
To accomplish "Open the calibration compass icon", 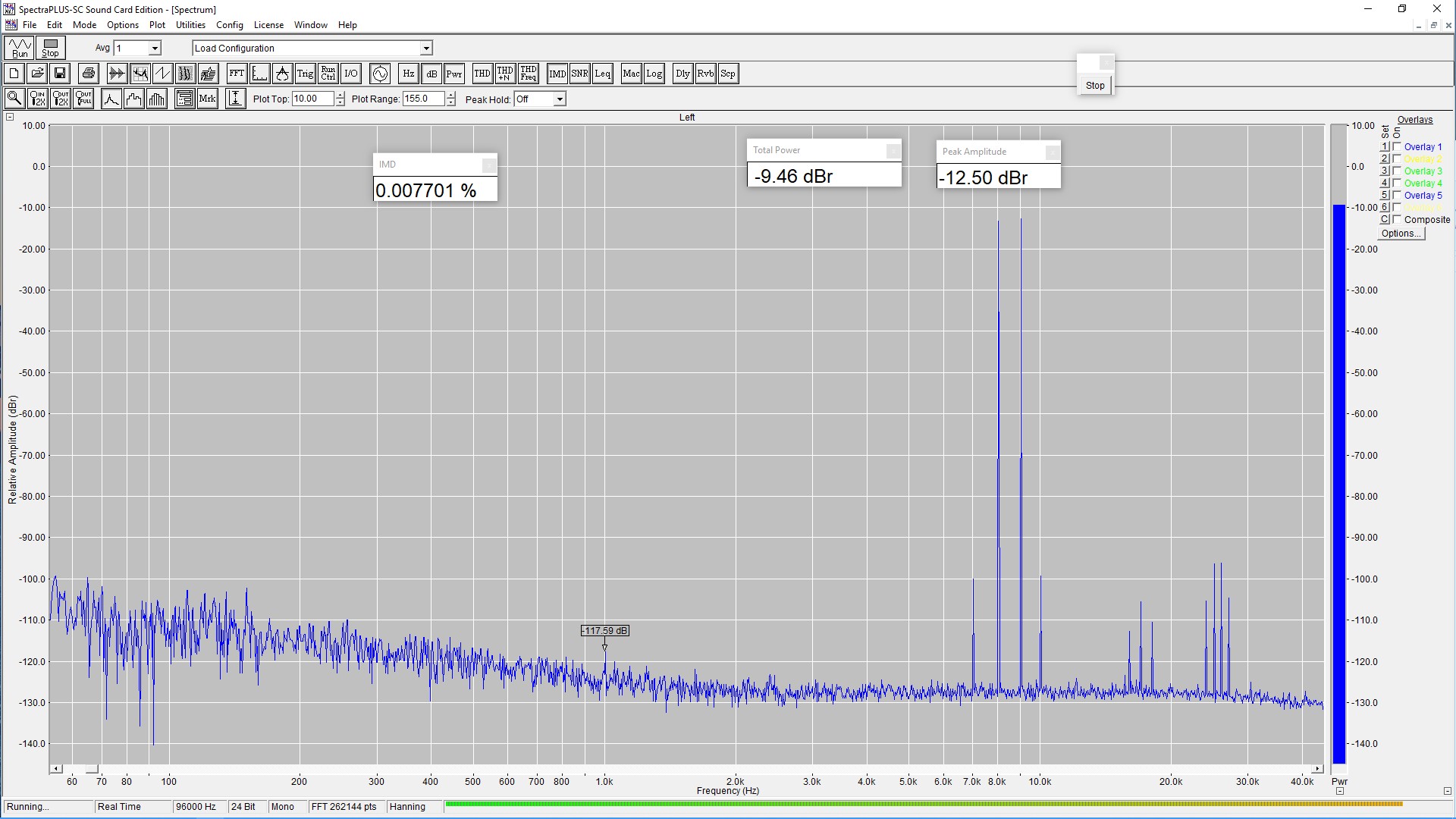I will 282,74.
